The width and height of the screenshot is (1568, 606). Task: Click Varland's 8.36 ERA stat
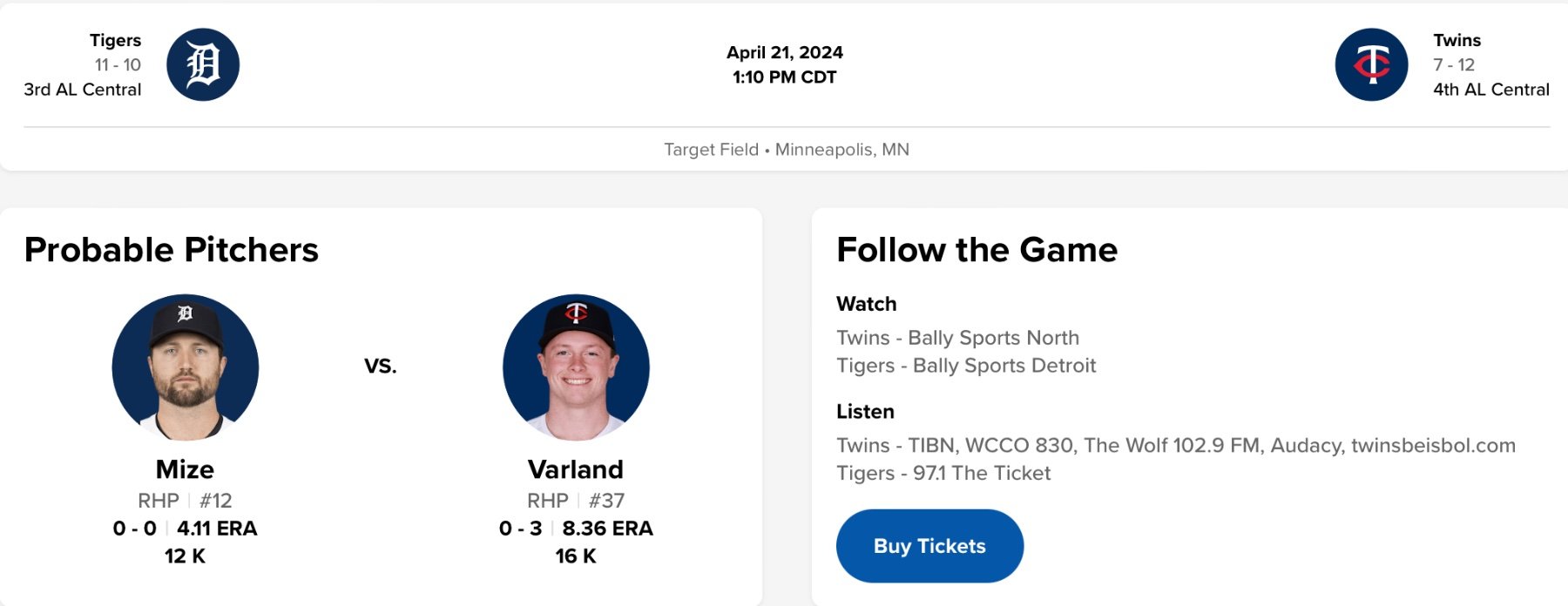coord(607,529)
